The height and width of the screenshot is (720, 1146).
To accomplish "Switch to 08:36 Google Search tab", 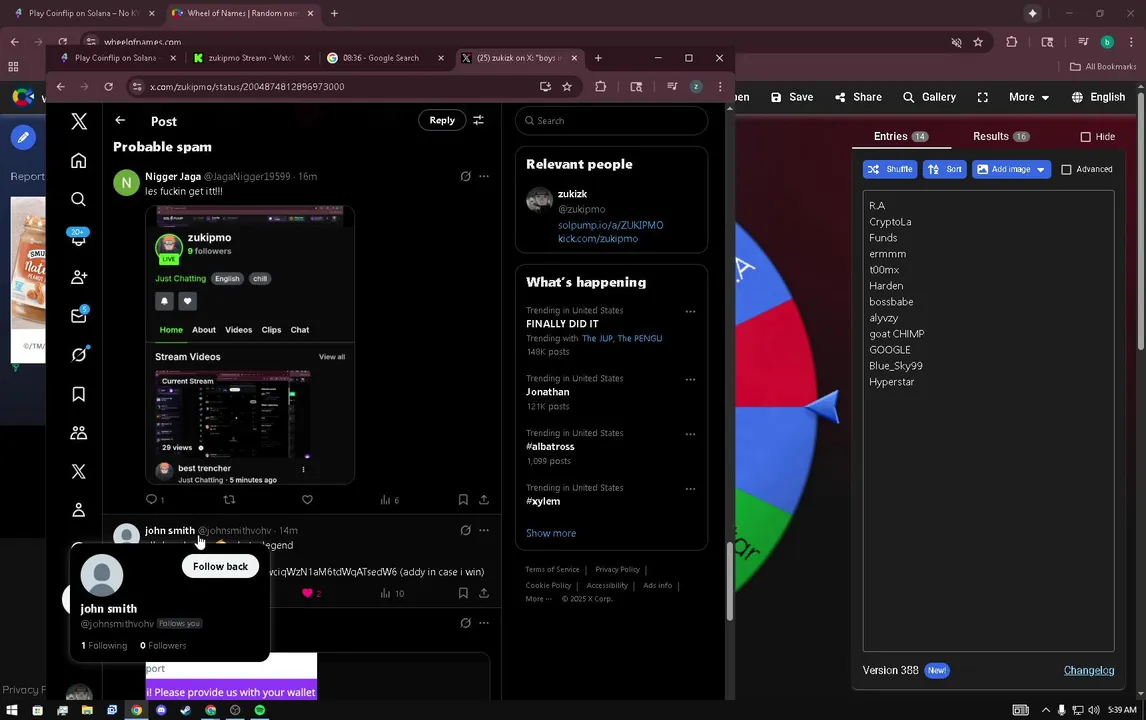I will (x=384, y=58).
